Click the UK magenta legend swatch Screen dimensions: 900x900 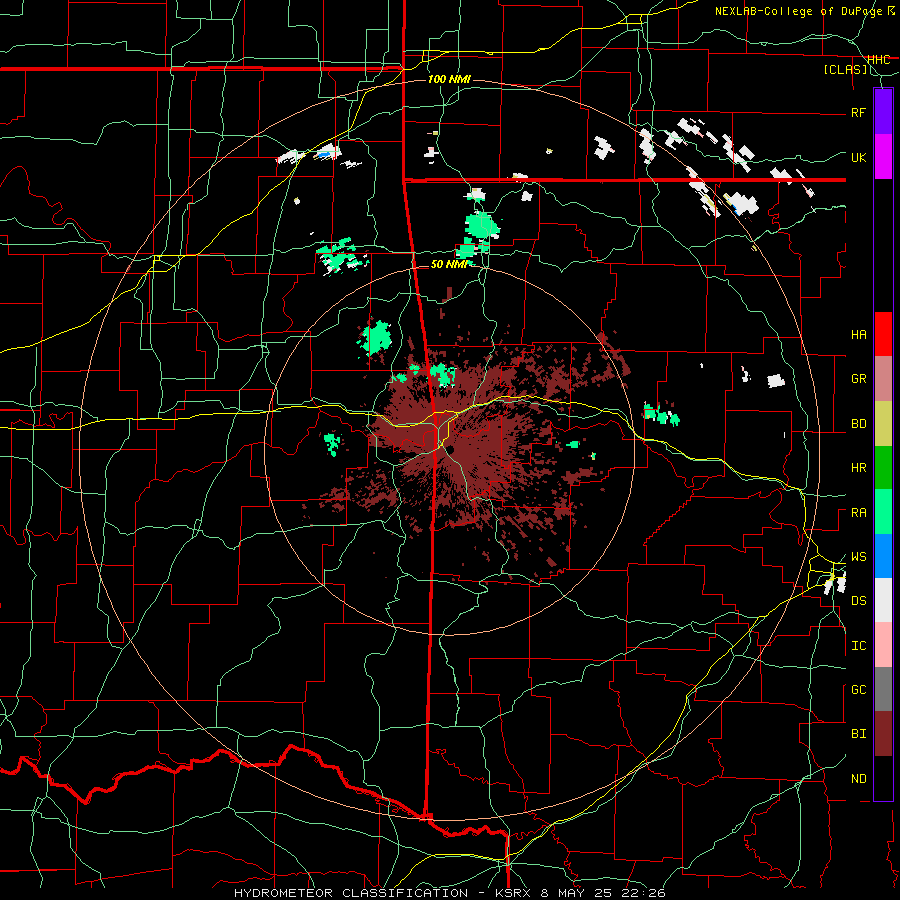click(x=883, y=157)
